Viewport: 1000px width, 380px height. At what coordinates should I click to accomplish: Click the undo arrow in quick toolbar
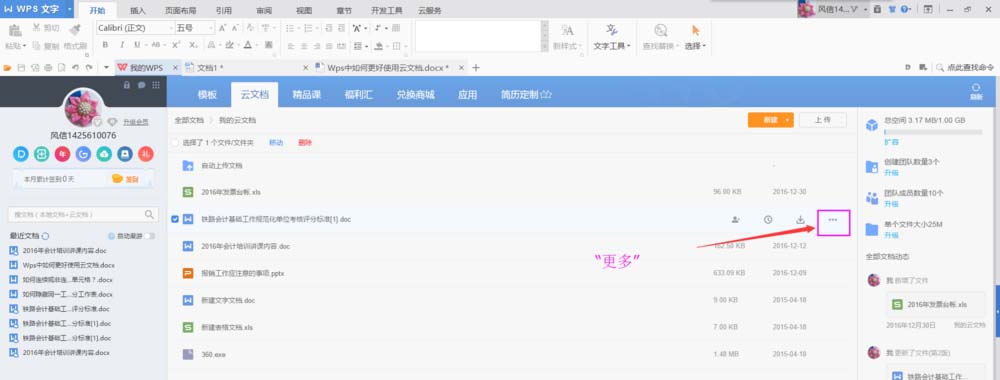[x=75, y=68]
